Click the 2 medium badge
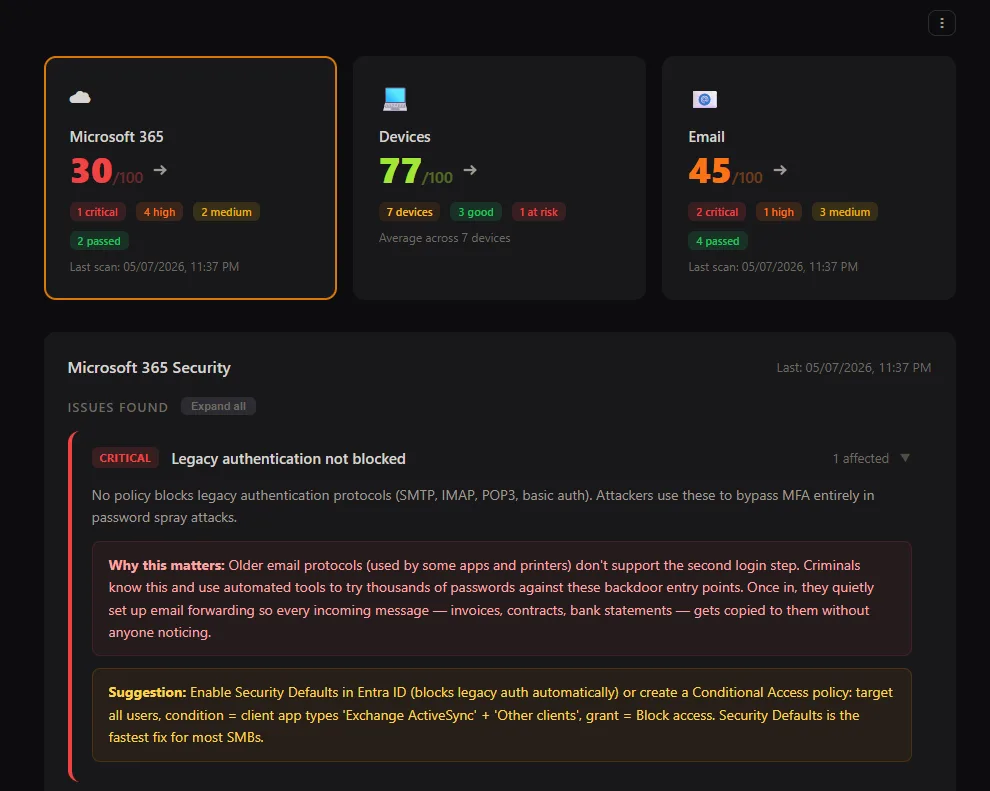 pos(226,212)
